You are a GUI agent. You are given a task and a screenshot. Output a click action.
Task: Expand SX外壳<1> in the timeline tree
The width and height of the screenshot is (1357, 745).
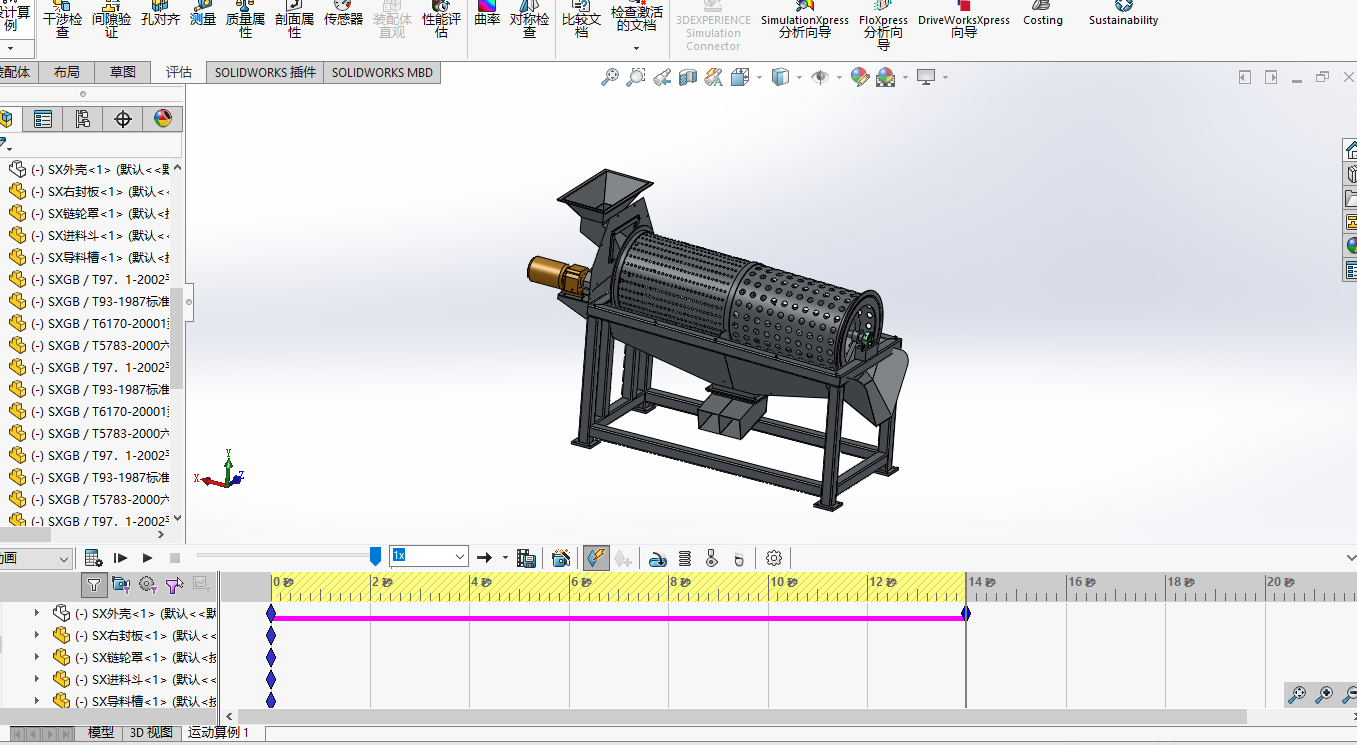point(37,613)
